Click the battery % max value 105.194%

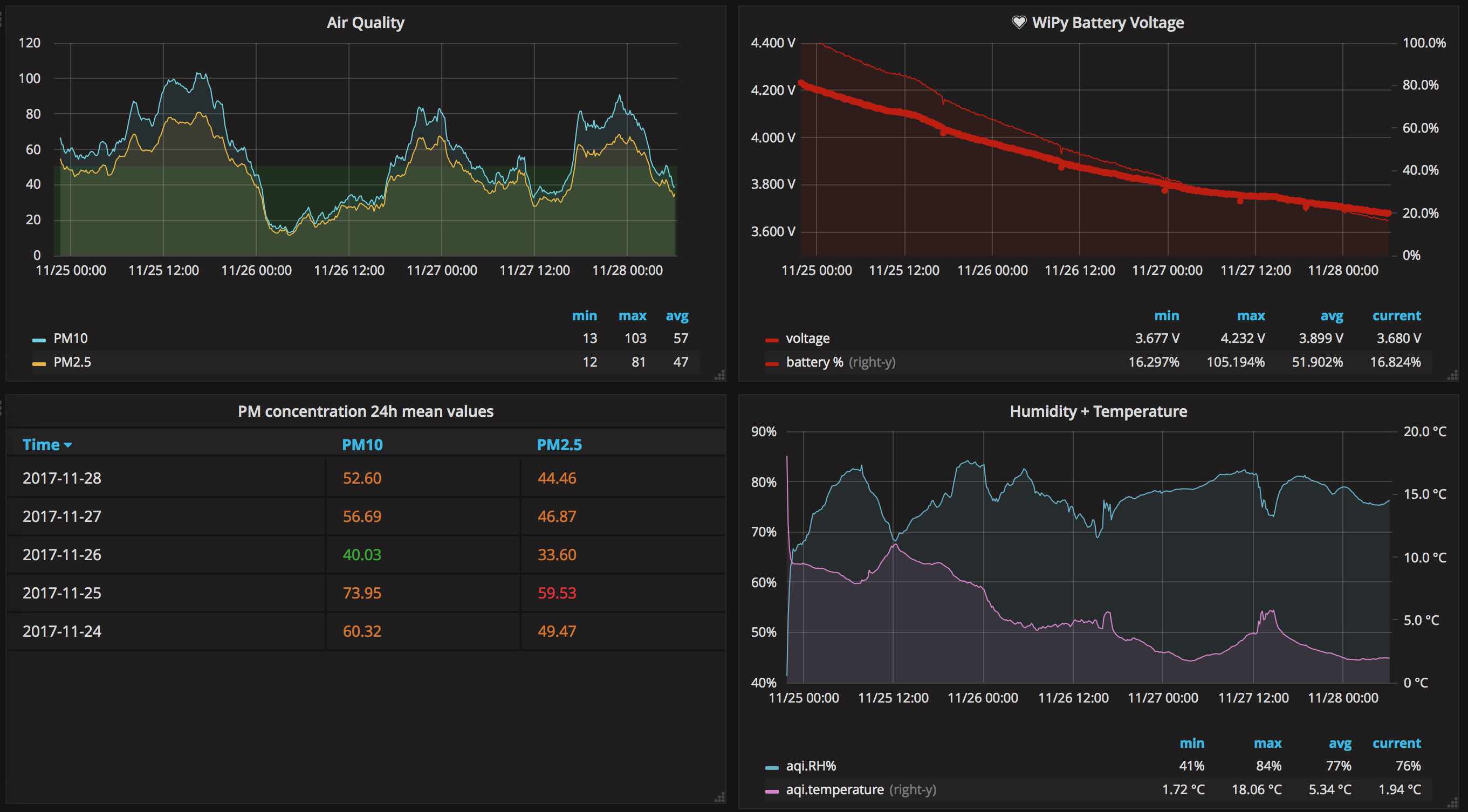point(1236,362)
